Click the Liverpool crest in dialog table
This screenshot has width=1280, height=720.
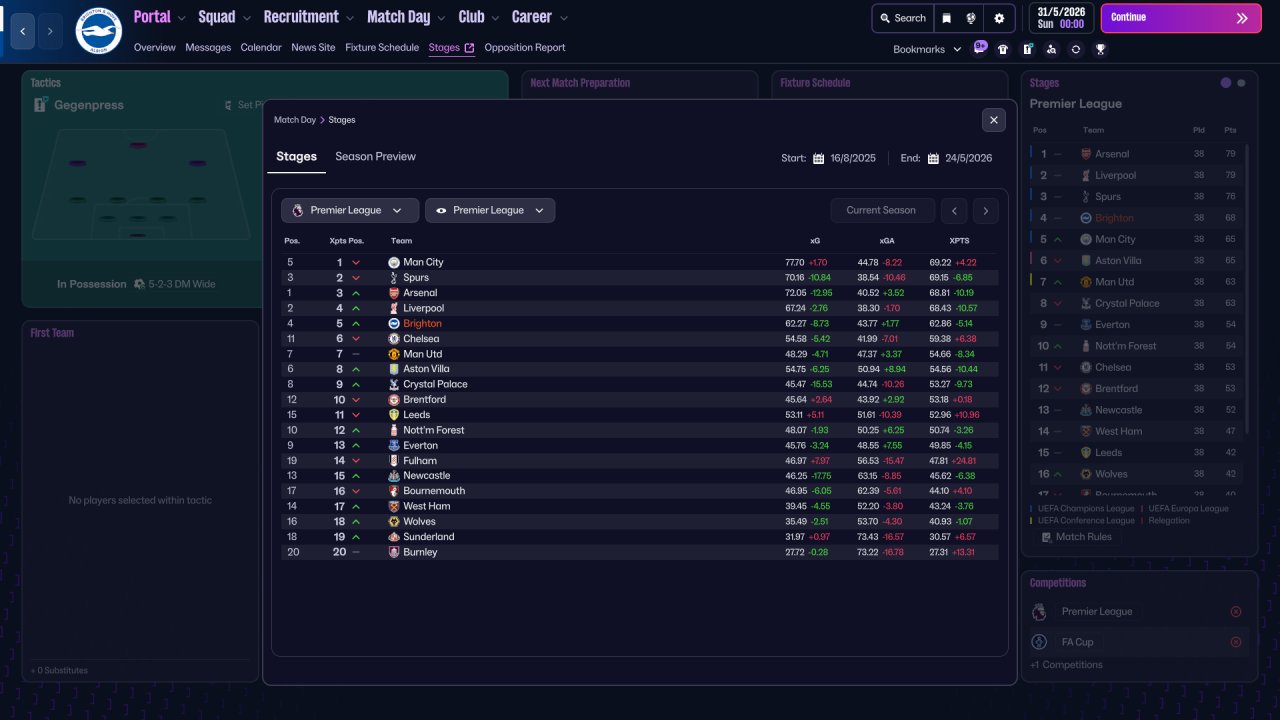pyautogui.click(x=394, y=308)
